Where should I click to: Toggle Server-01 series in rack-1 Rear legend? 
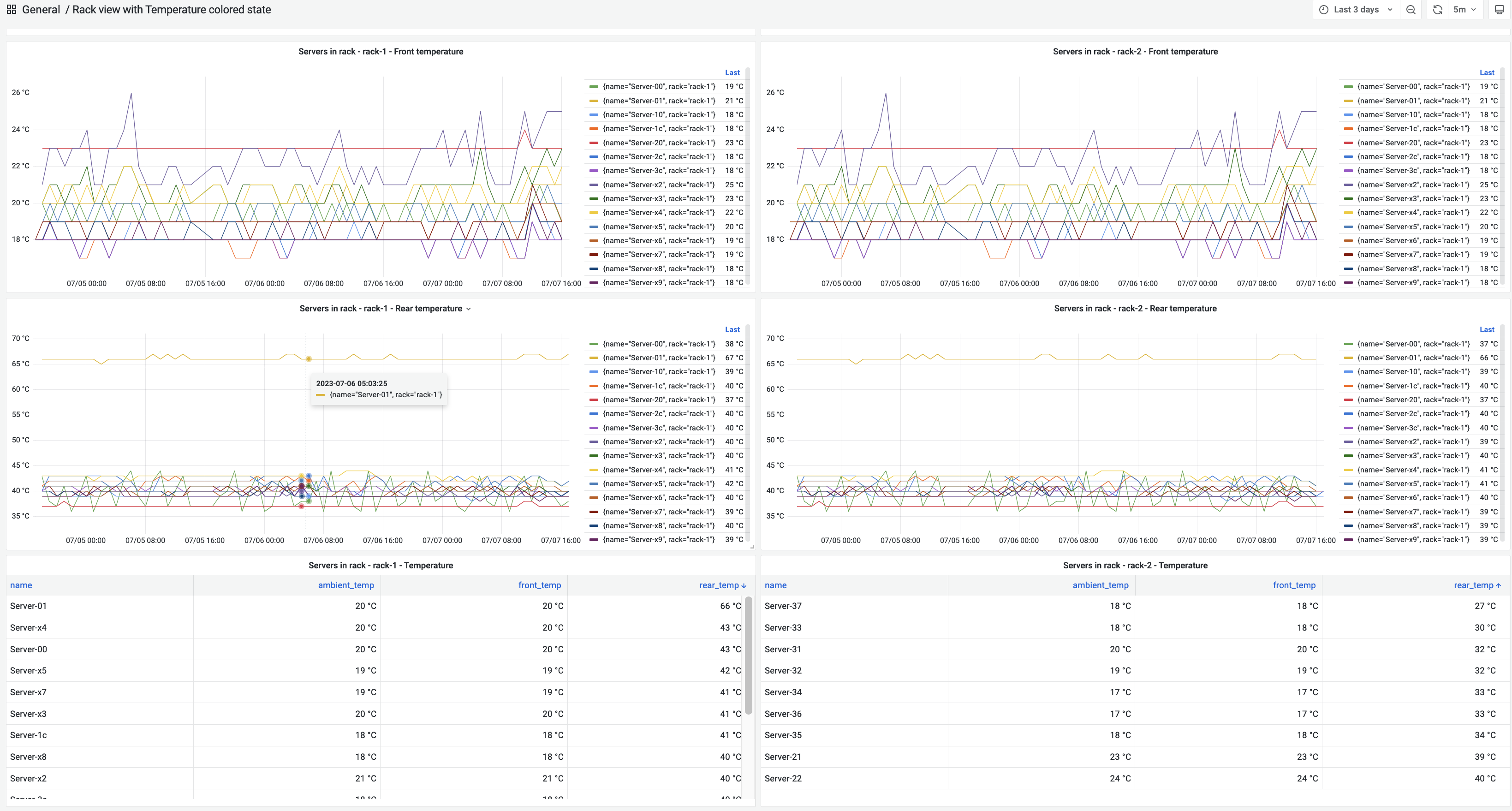pyautogui.click(x=659, y=358)
